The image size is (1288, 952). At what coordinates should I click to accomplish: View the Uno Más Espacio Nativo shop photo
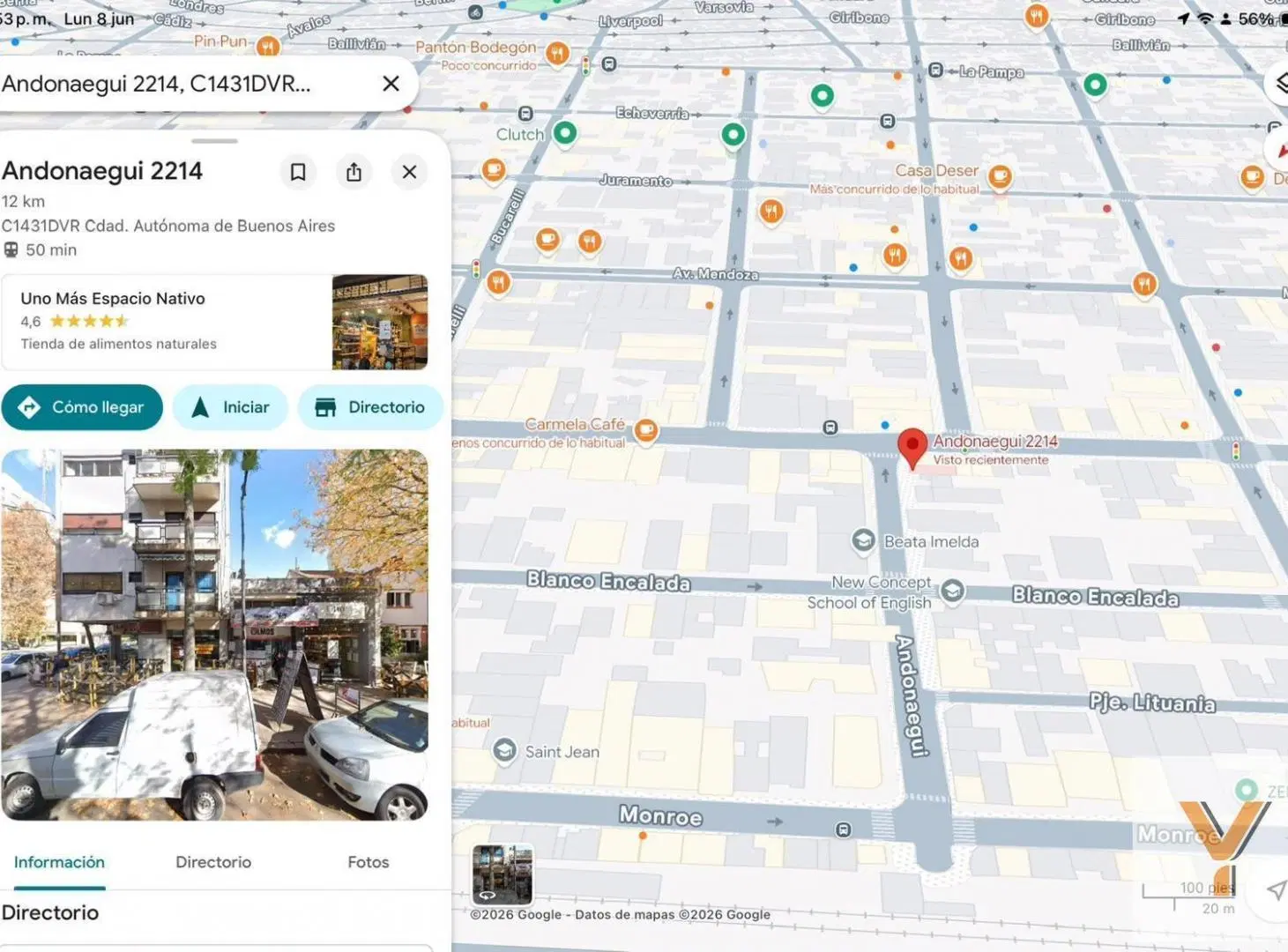[x=380, y=322]
